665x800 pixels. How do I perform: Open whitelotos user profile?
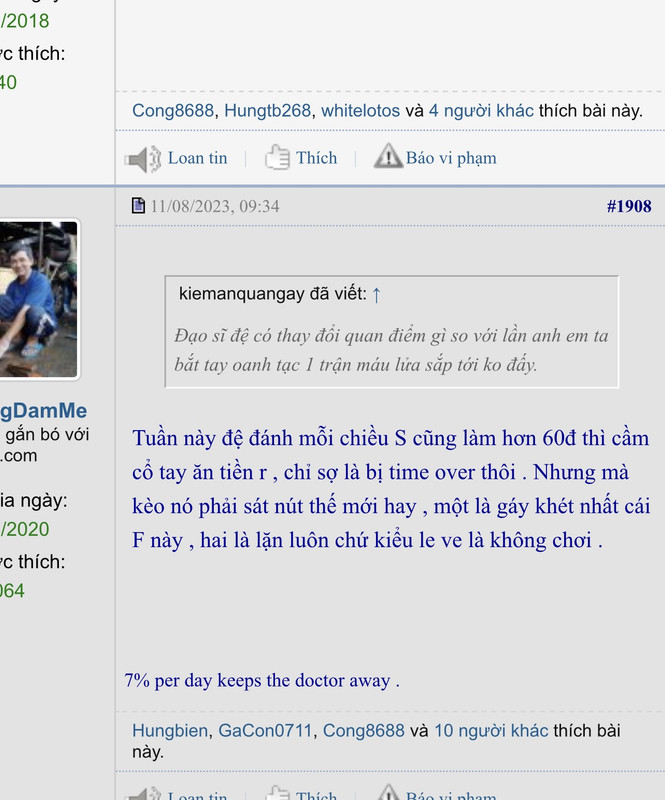(x=360, y=111)
